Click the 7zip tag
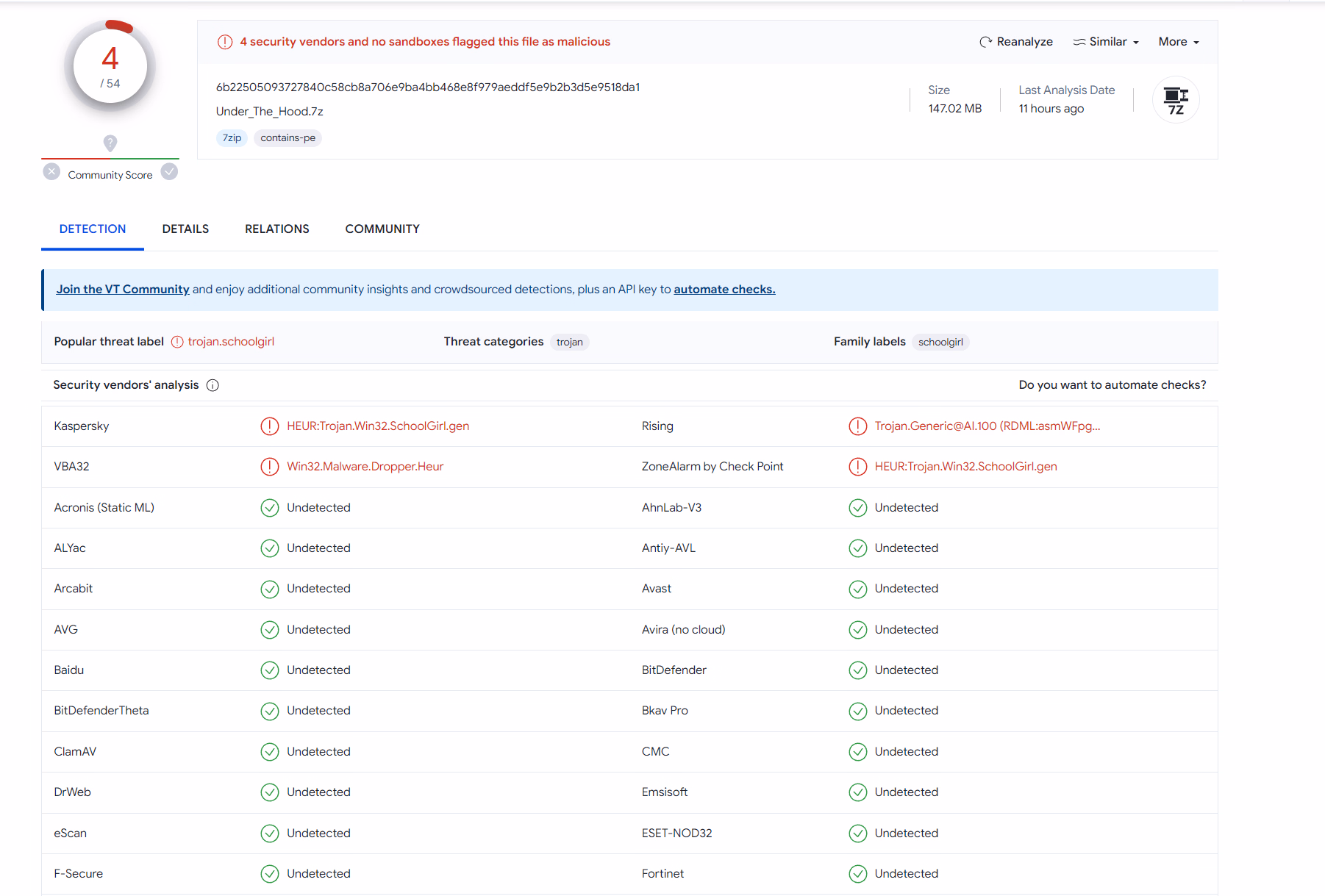Viewport: 1325px width, 896px height. pos(232,138)
